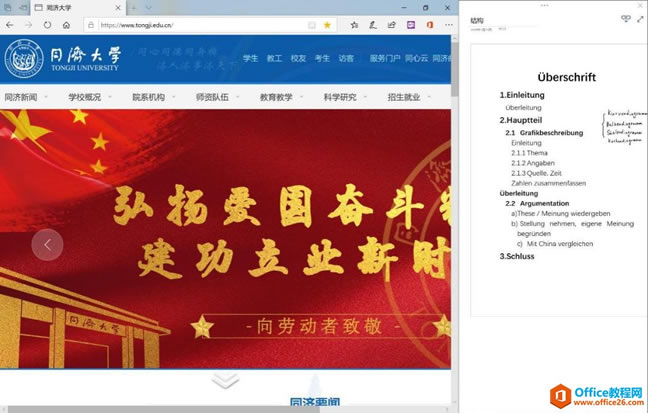Open the 同济新闻 menu
648x413 pixels.
[x=21, y=97]
